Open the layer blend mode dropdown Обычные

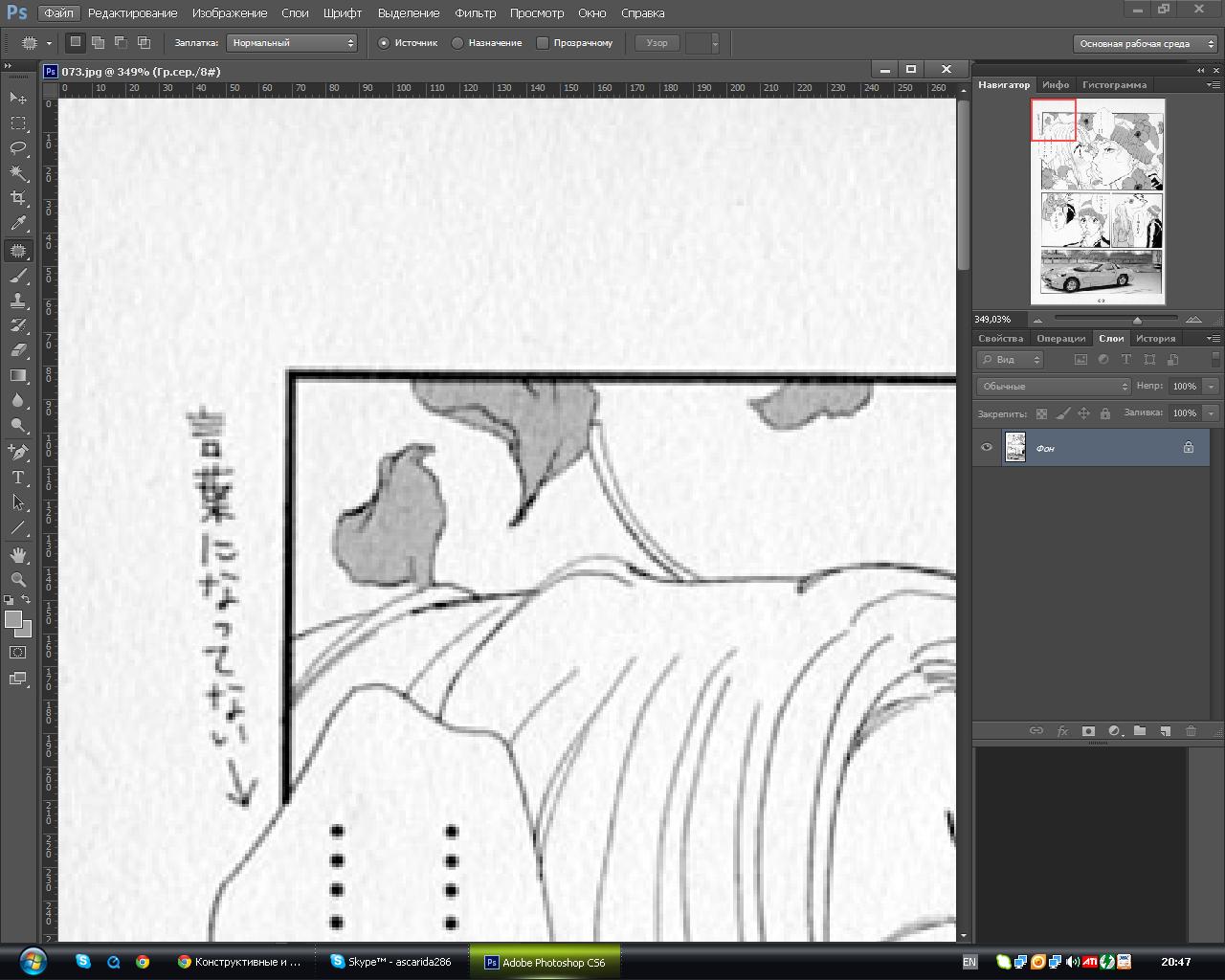1054,386
